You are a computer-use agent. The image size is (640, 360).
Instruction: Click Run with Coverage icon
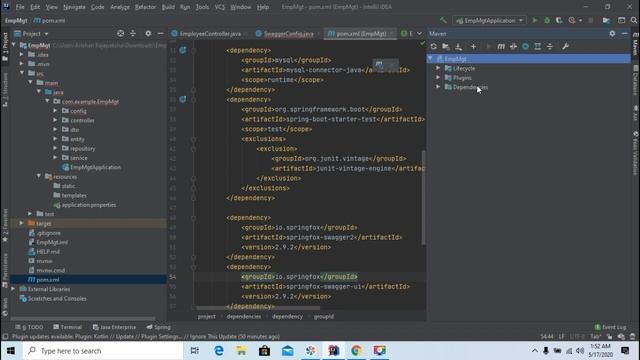coord(559,20)
